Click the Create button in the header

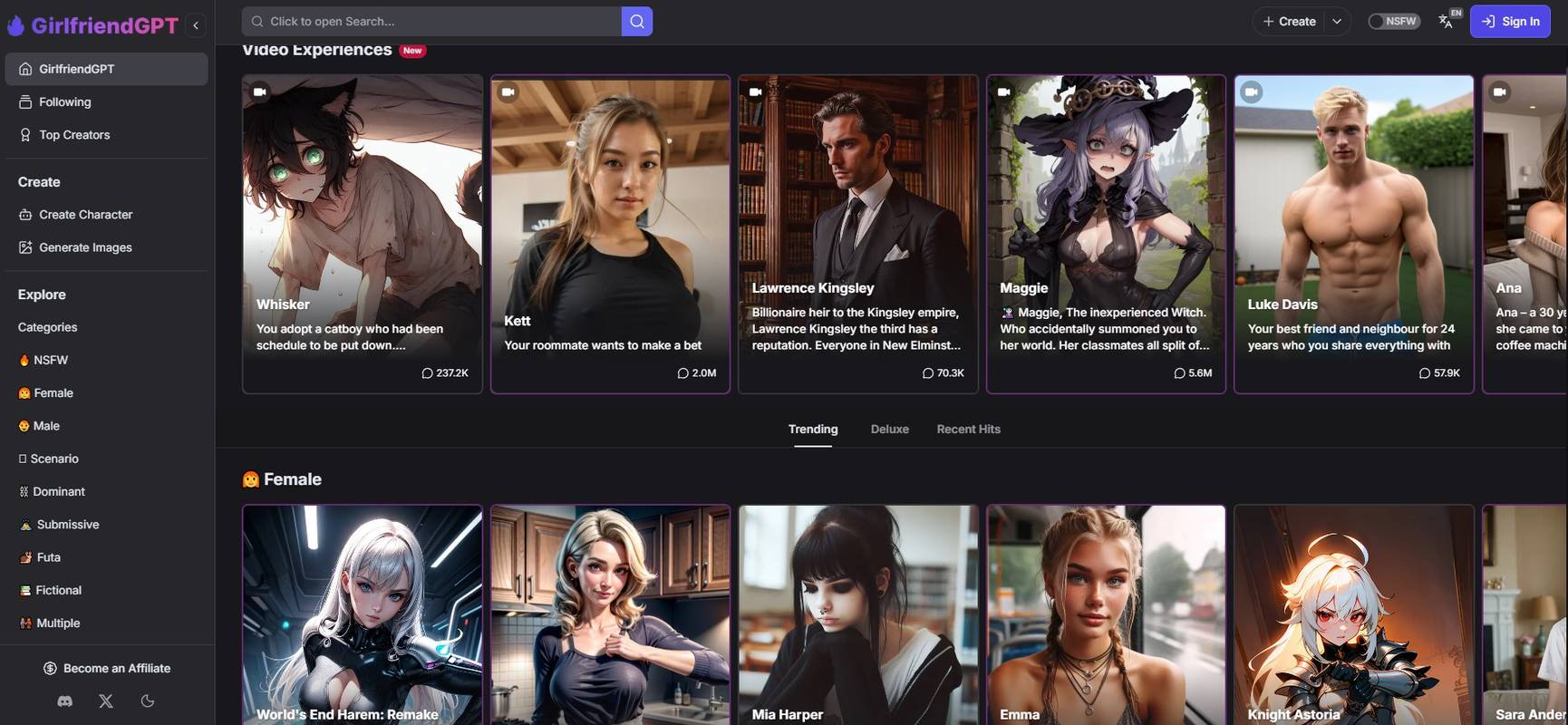1289,21
